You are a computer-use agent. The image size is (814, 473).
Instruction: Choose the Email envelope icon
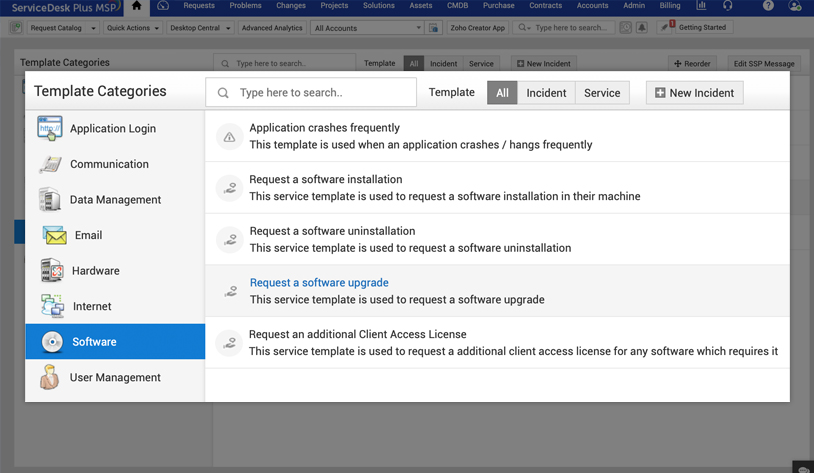click(54, 235)
